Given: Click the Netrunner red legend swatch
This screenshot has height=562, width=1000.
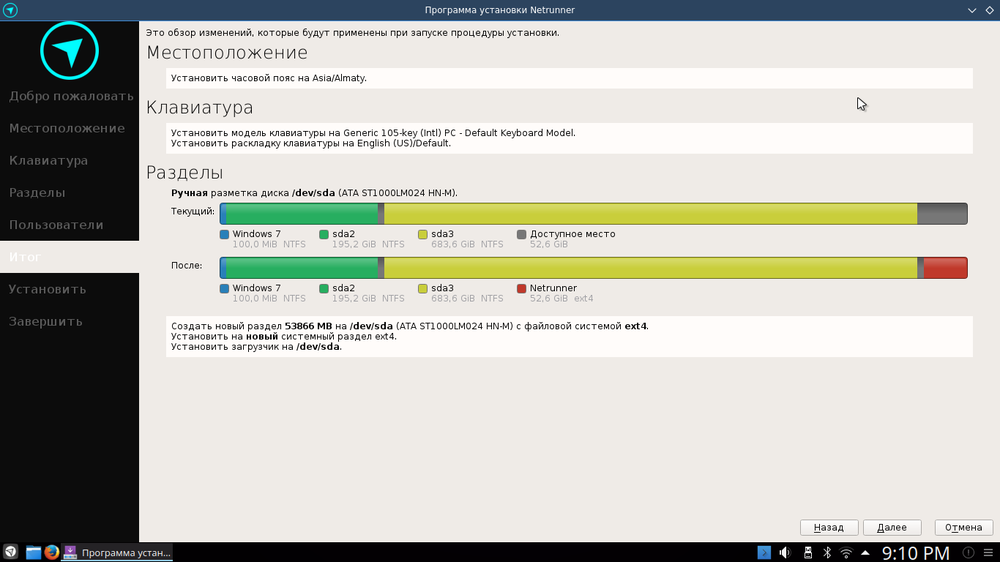Looking at the screenshot, I should [521, 289].
